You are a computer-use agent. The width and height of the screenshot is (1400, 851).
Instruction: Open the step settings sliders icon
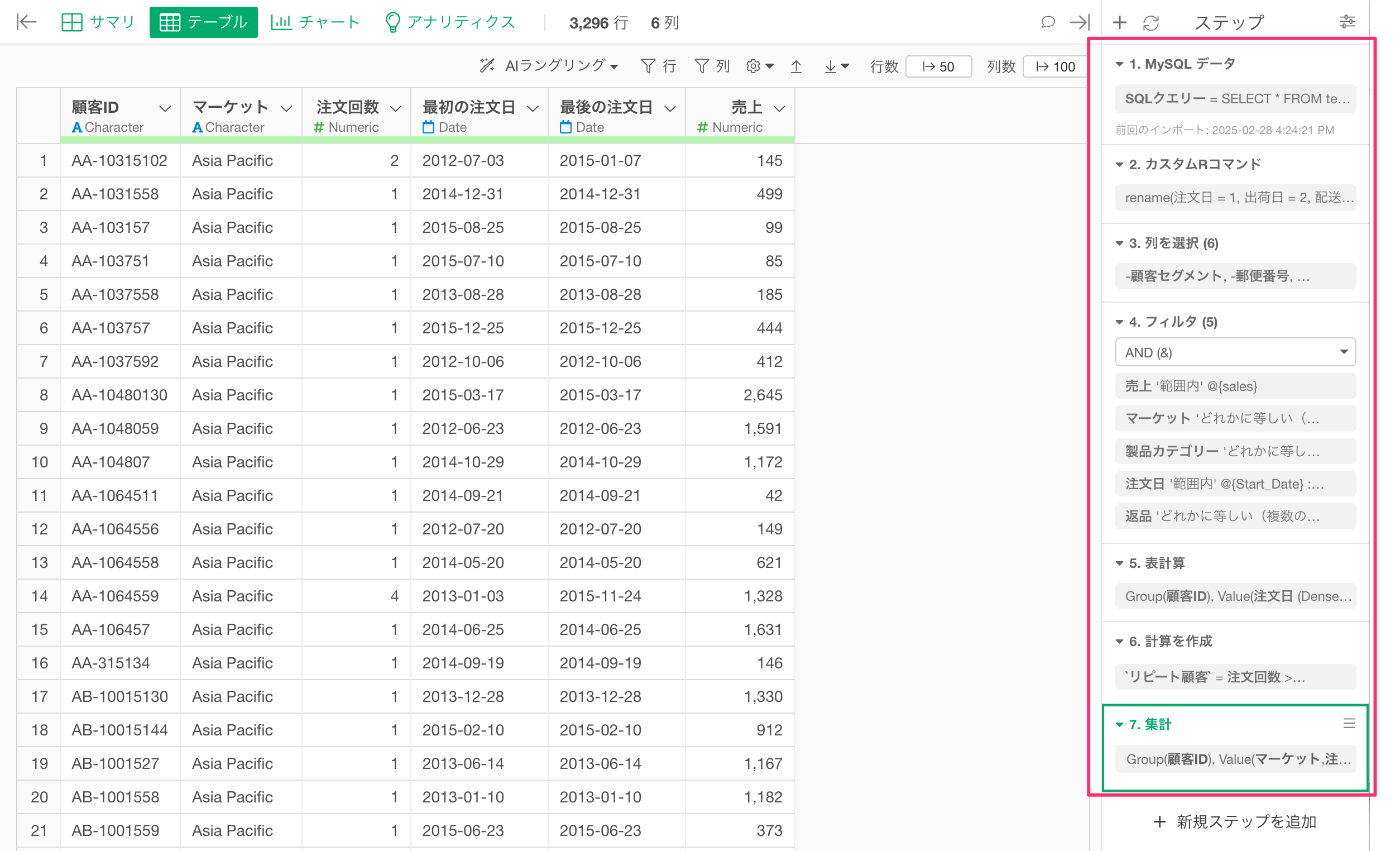1347,22
